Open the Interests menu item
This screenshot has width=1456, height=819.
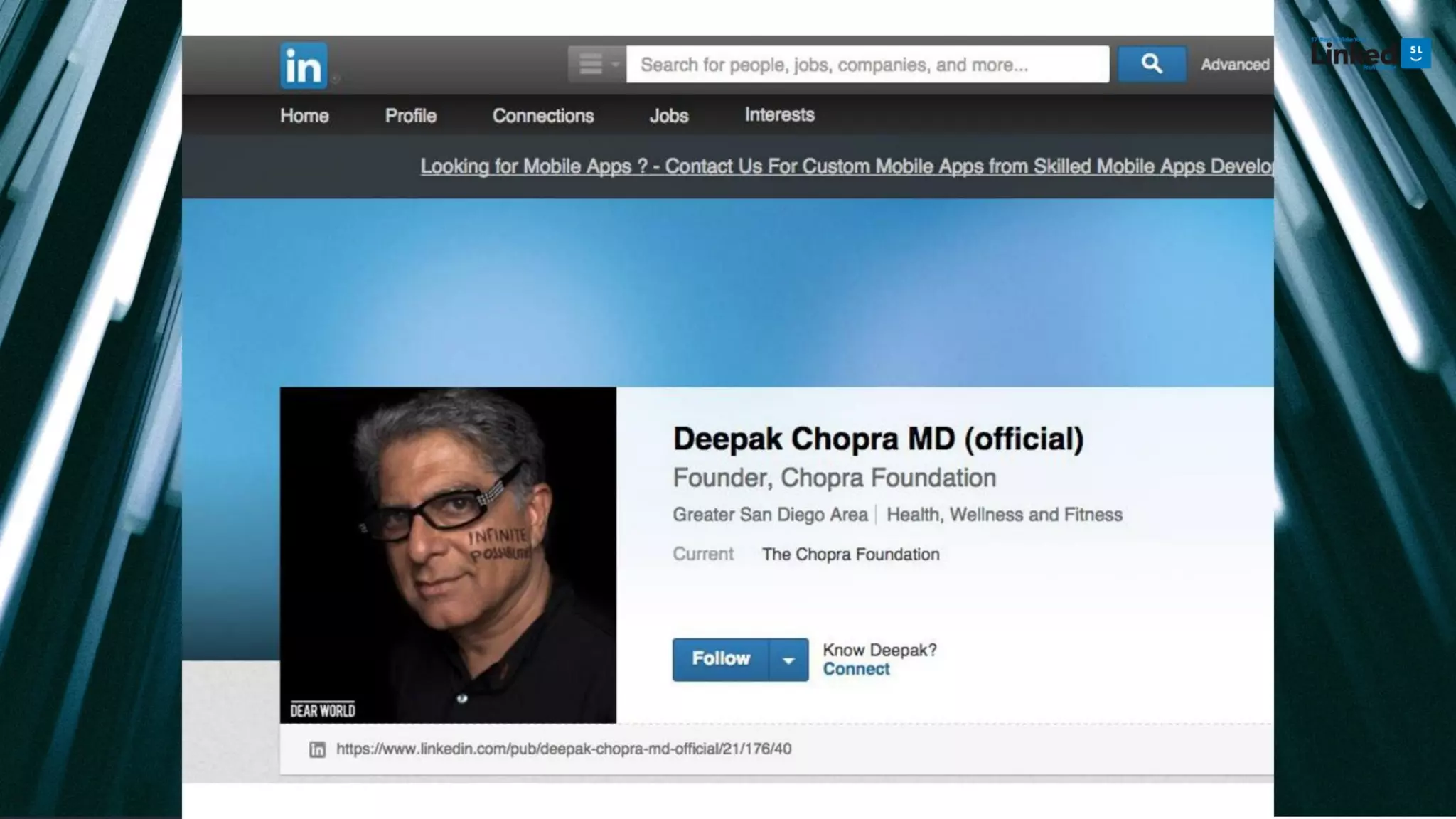pos(780,114)
